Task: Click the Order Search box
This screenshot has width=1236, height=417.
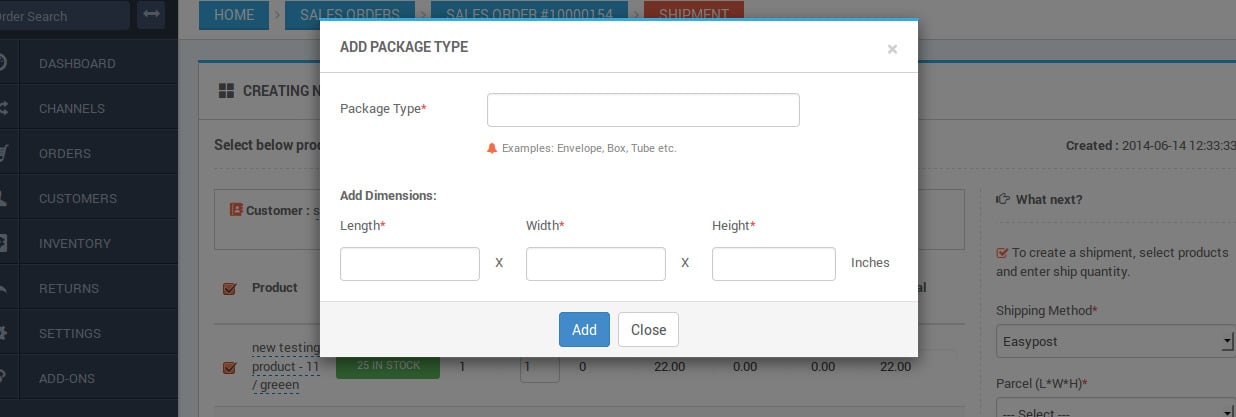Action: click(x=65, y=15)
